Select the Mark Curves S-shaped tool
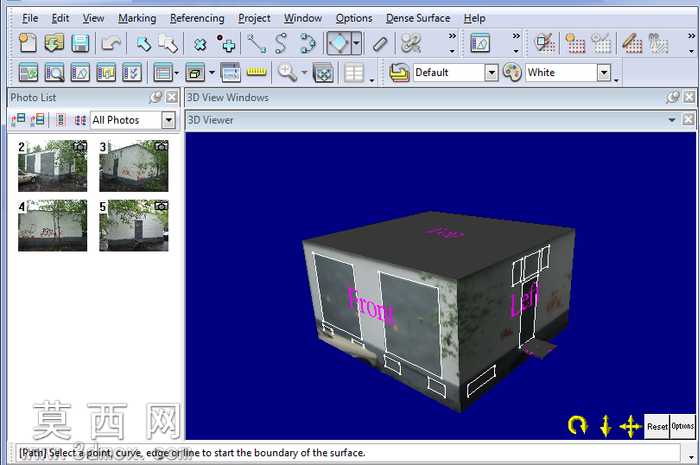700x465 pixels. click(x=281, y=44)
